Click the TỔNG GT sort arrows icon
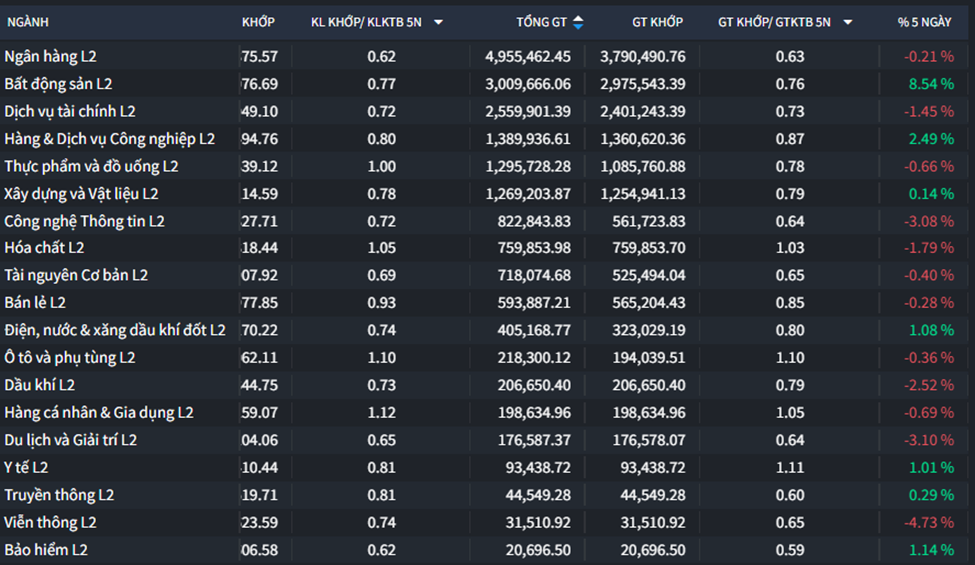975x565 pixels. tap(578, 22)
